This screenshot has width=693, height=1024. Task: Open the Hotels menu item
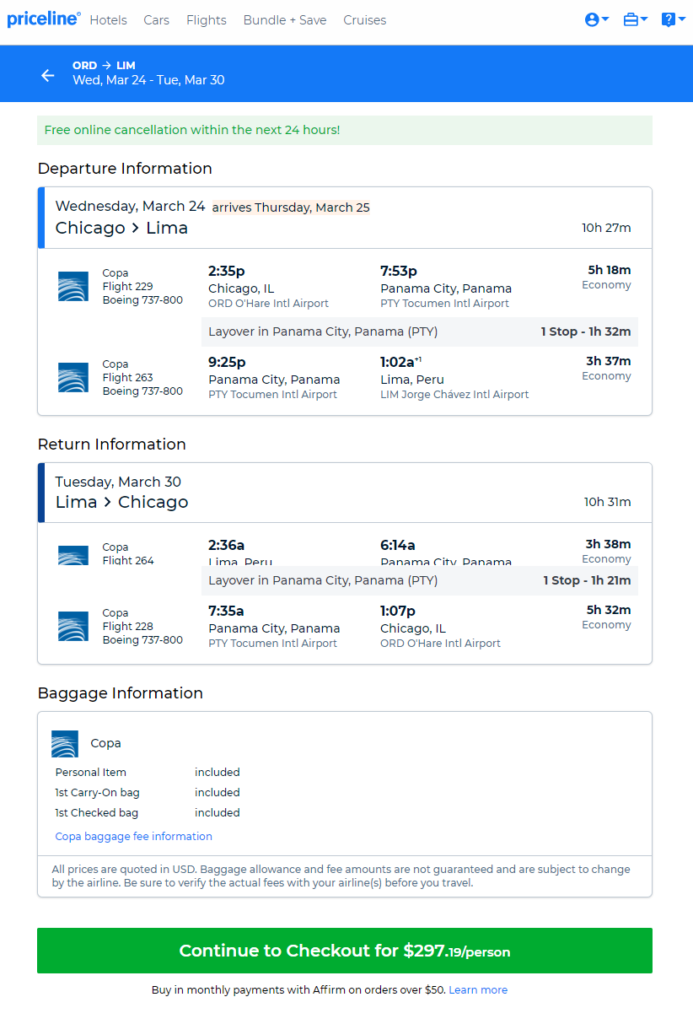coord(108,20)
